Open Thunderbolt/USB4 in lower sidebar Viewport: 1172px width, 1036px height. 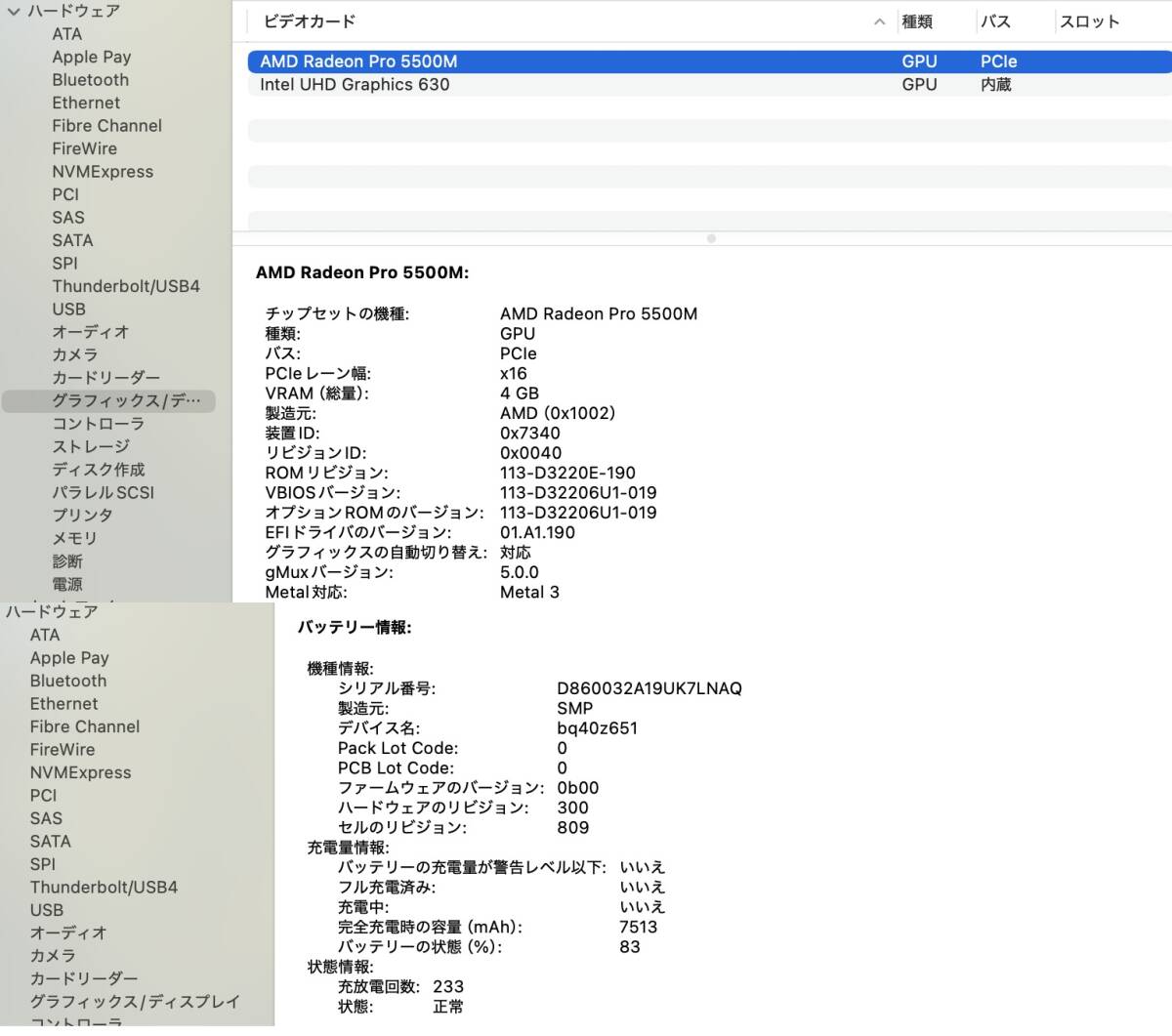tap(104, 888)
